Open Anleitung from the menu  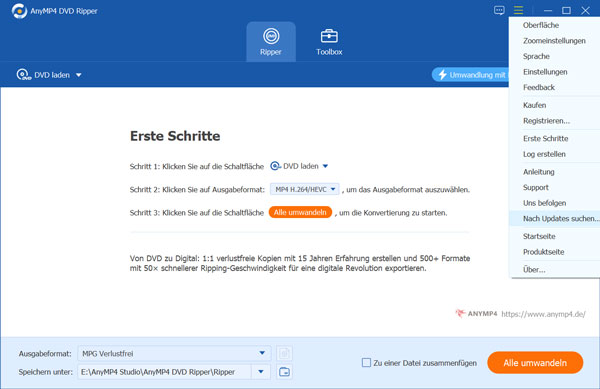tap(538, 172)
